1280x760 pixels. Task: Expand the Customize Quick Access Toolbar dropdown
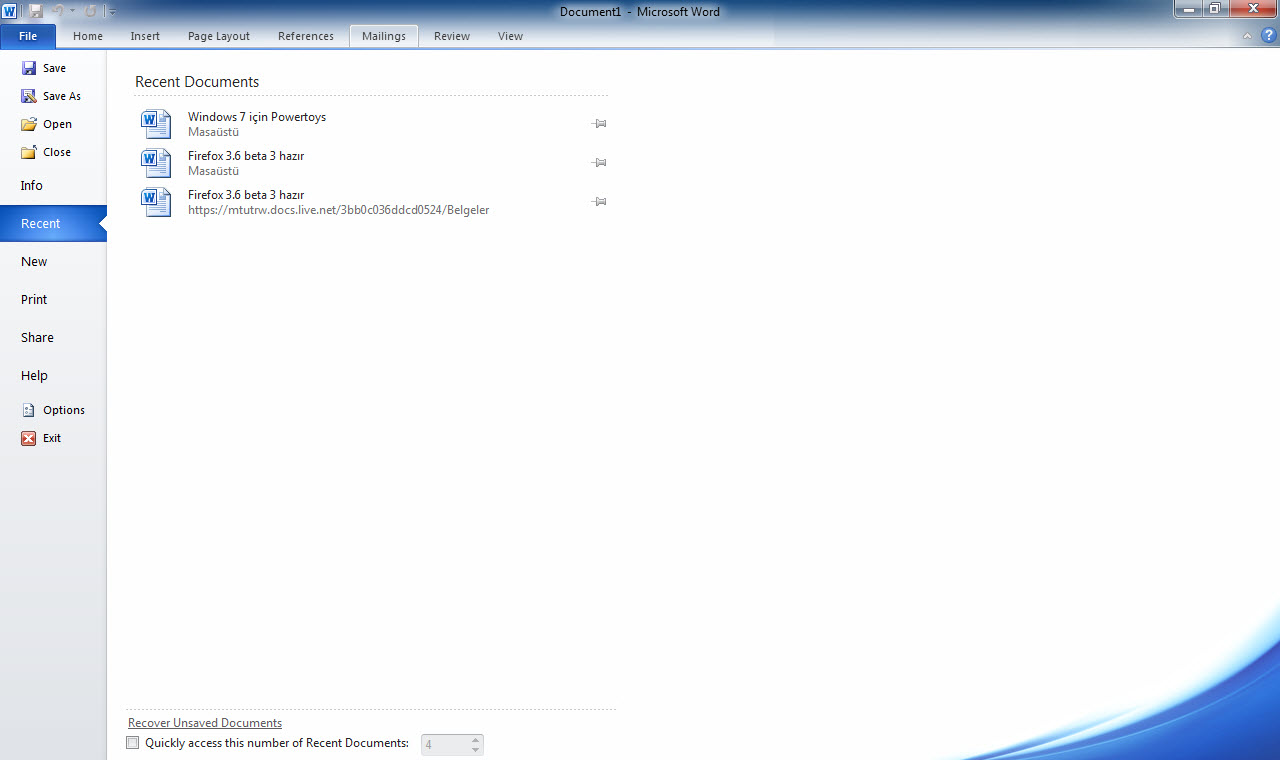coord(113,12)
